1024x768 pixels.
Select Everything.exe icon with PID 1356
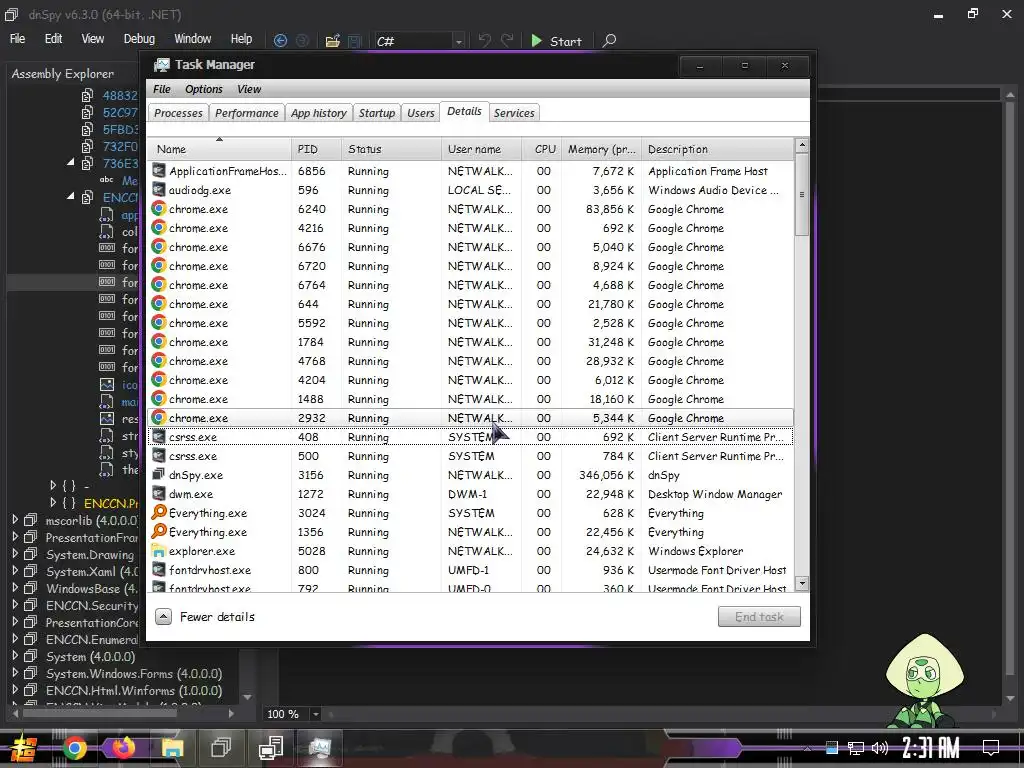(159, 531)
